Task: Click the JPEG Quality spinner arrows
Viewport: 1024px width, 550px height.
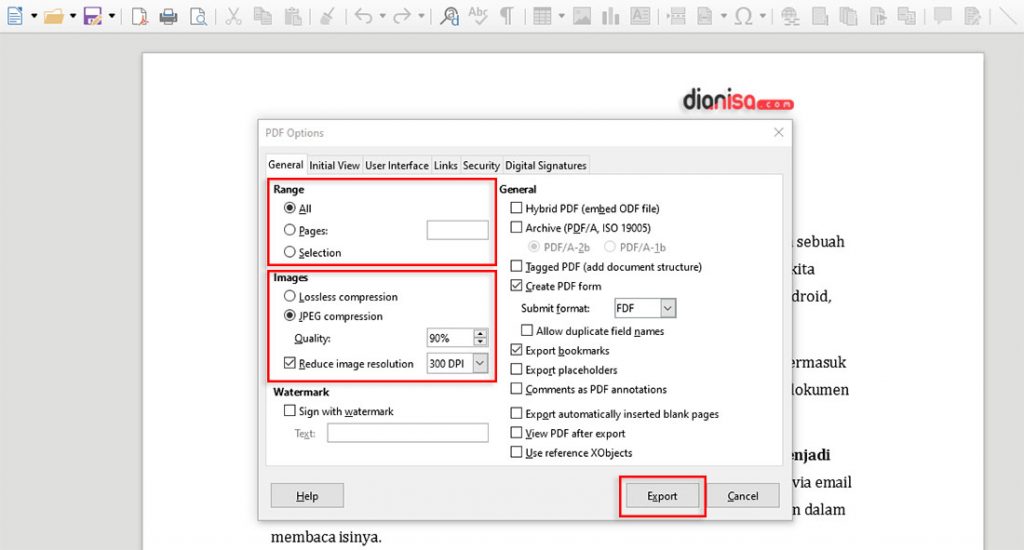Action: tap(481, 338)
